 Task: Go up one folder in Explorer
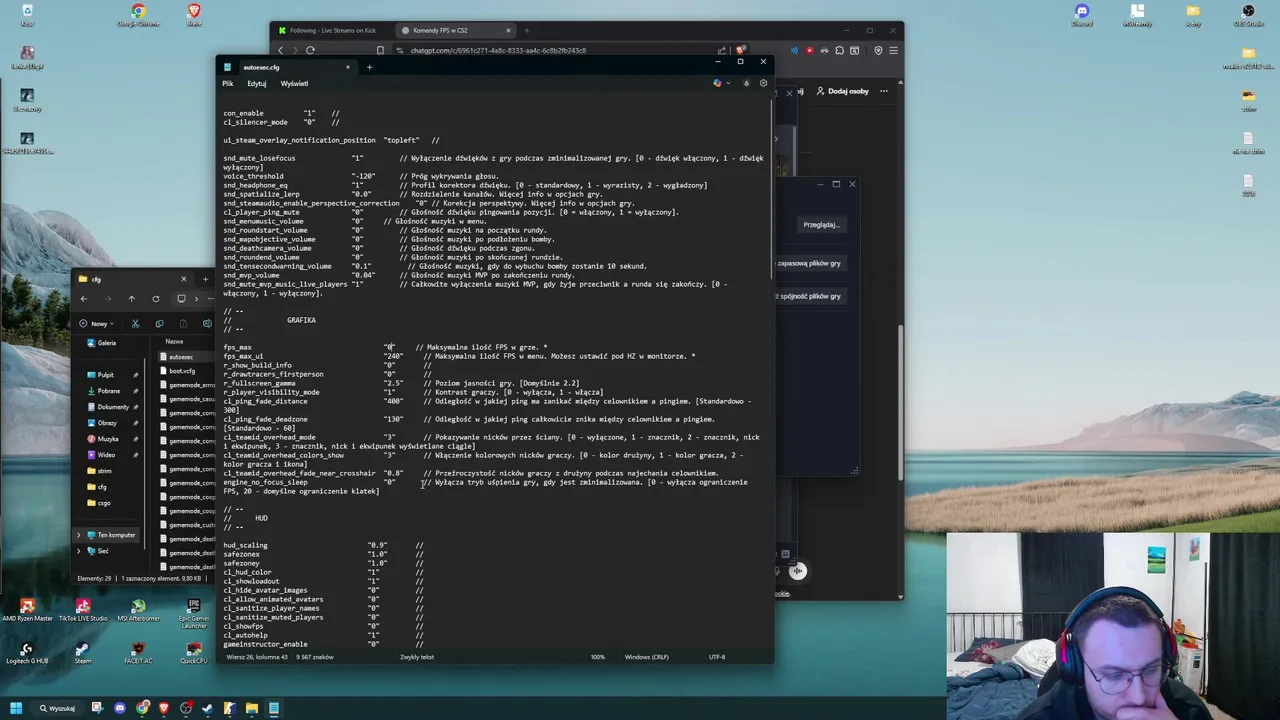(x=131, y=299)
